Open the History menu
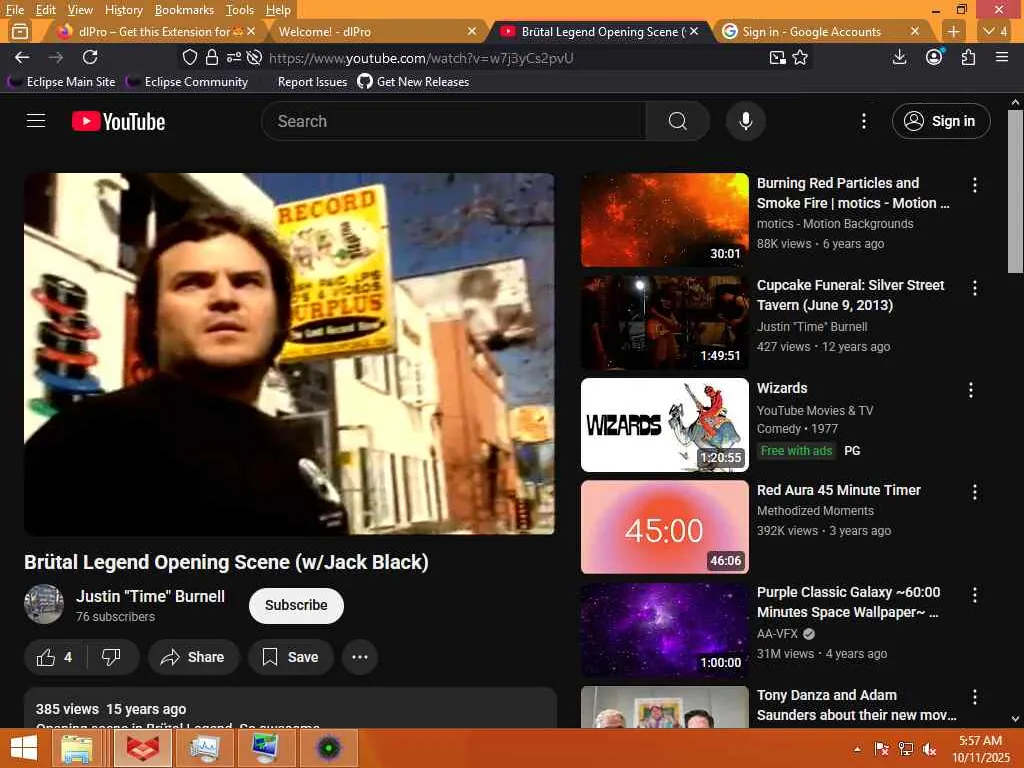This screenshot has width=1024, height=768. 123,10
